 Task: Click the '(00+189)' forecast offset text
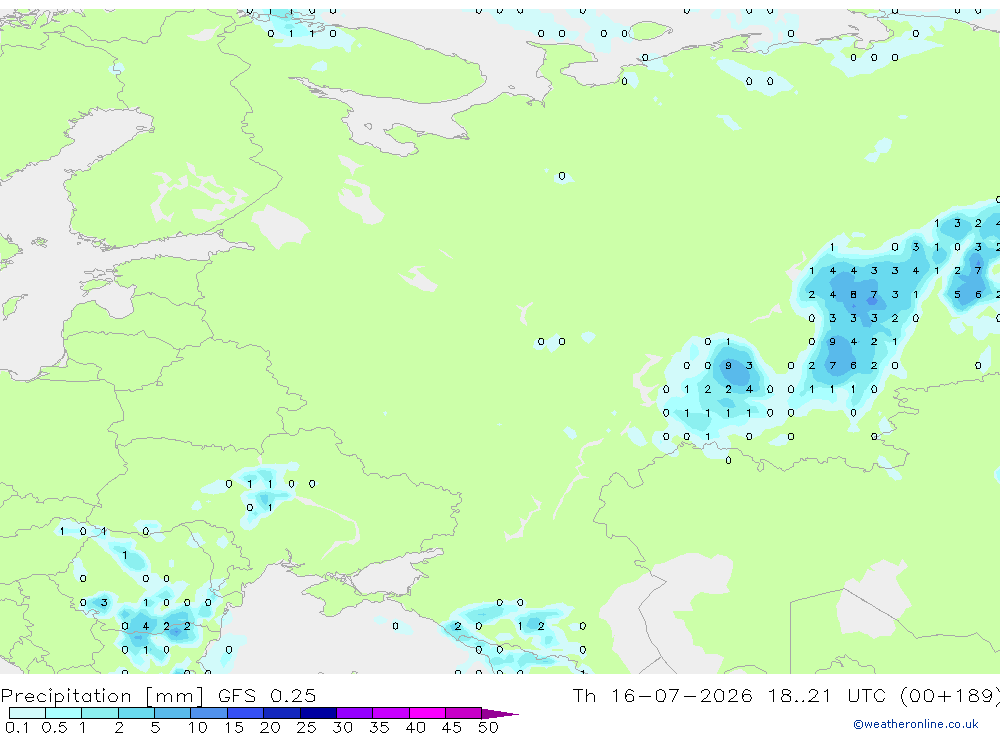[949, 695]
